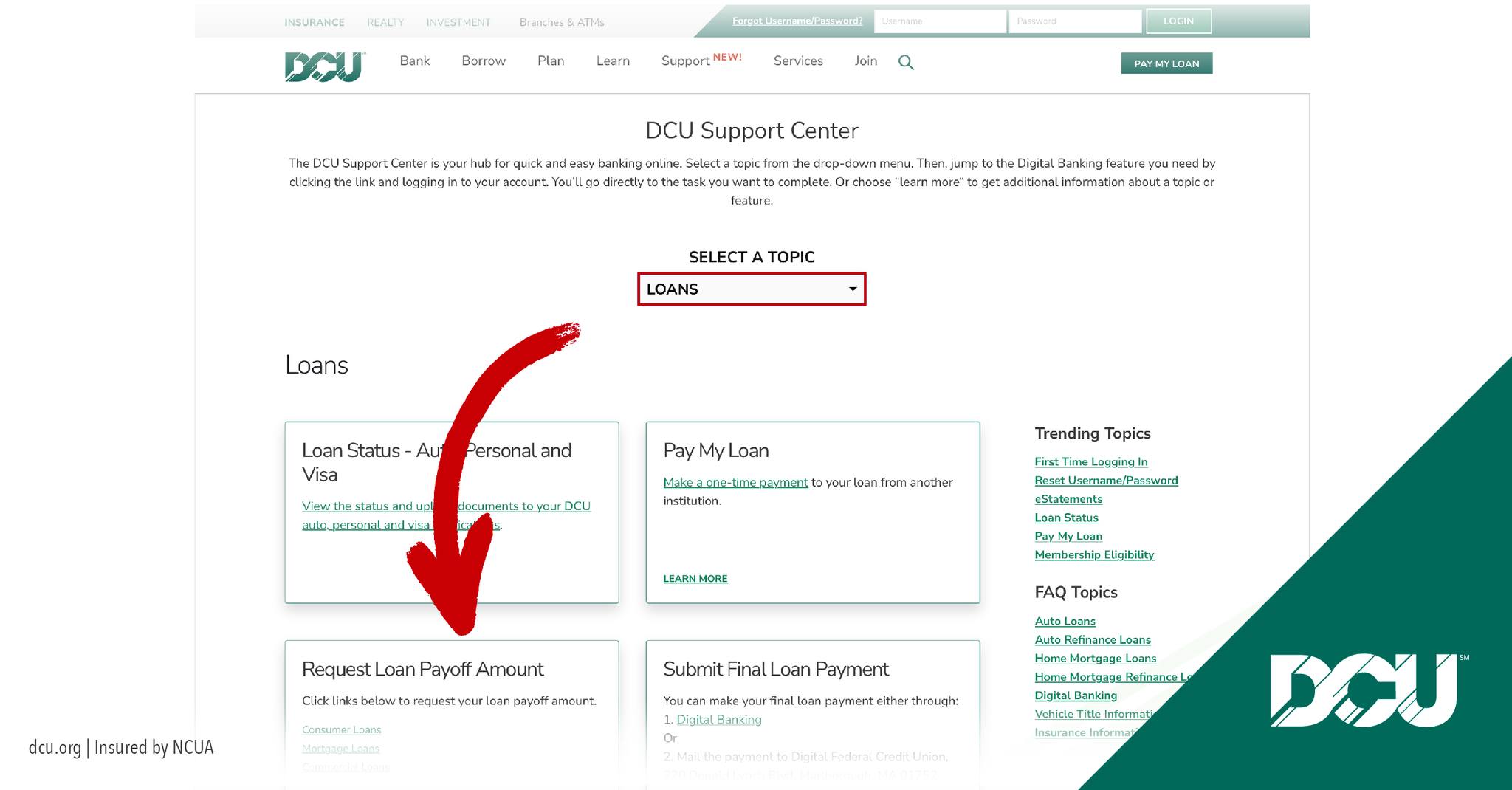Screen dimensions: 1512x790
Task: Open the Auto Loans FAQ topic
Action: (x=1065, y=621)
